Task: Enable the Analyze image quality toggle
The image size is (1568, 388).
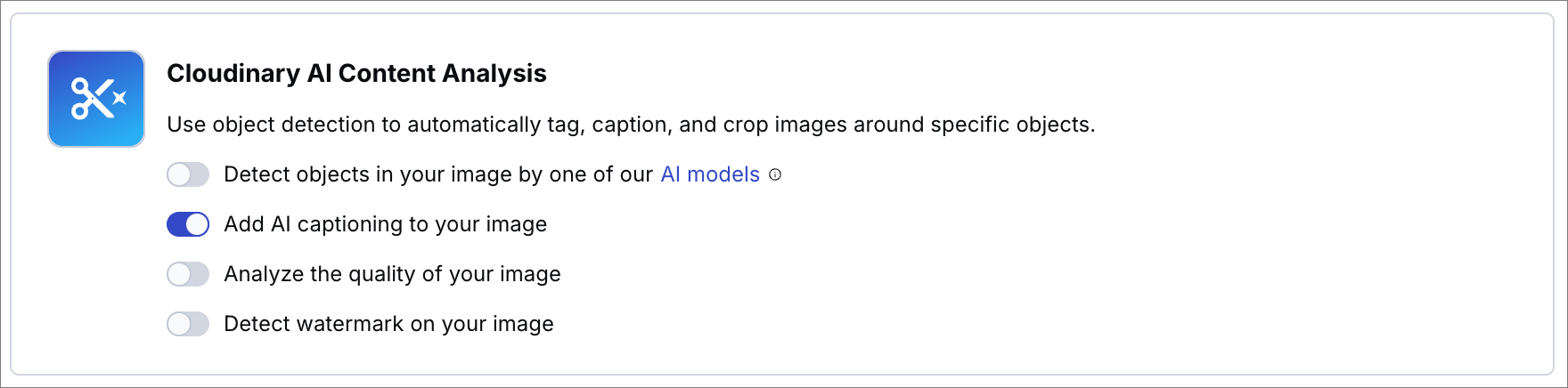Action: click(188, 274)
